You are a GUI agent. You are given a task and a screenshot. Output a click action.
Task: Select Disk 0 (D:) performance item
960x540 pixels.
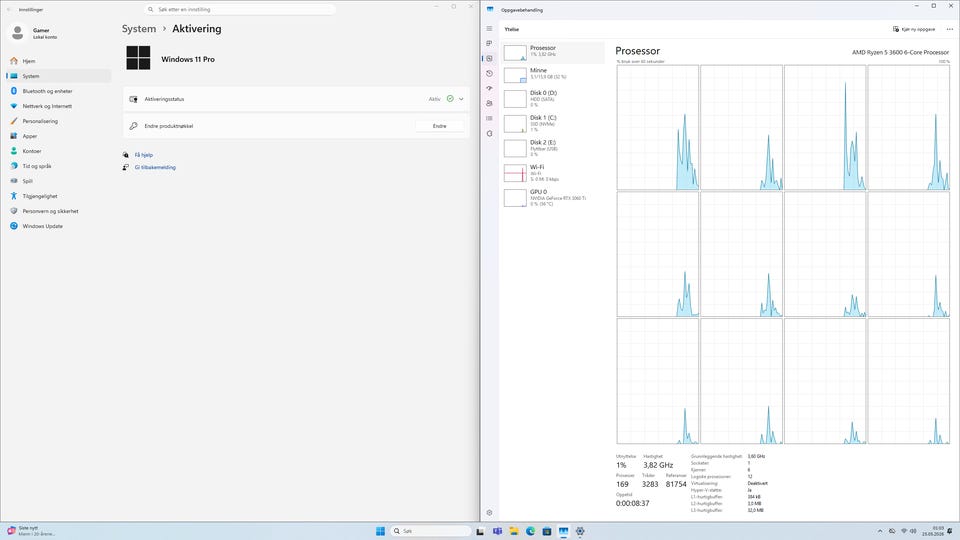[553, 99]
